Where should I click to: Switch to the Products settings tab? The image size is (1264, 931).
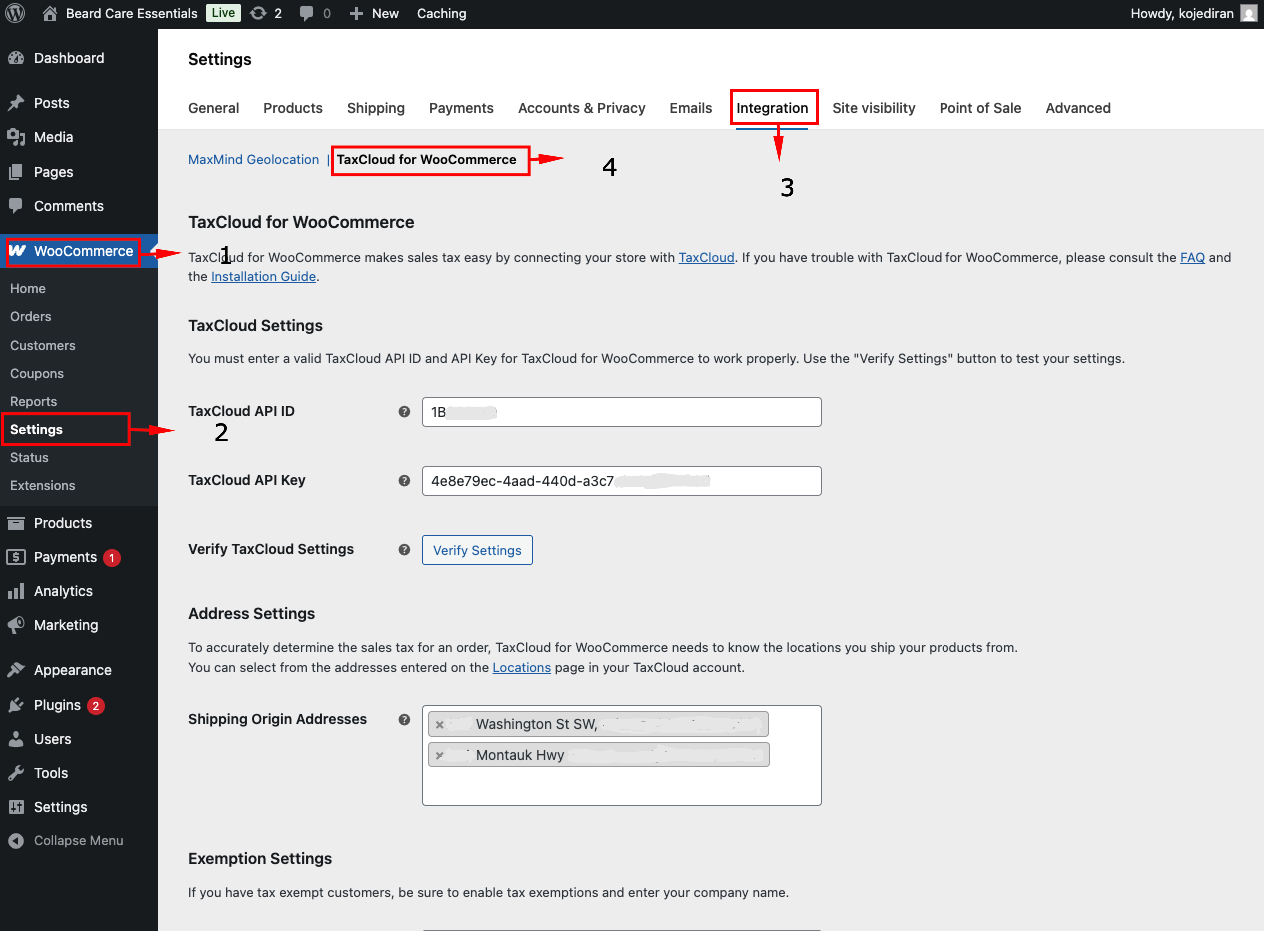[x=293, y=108]
